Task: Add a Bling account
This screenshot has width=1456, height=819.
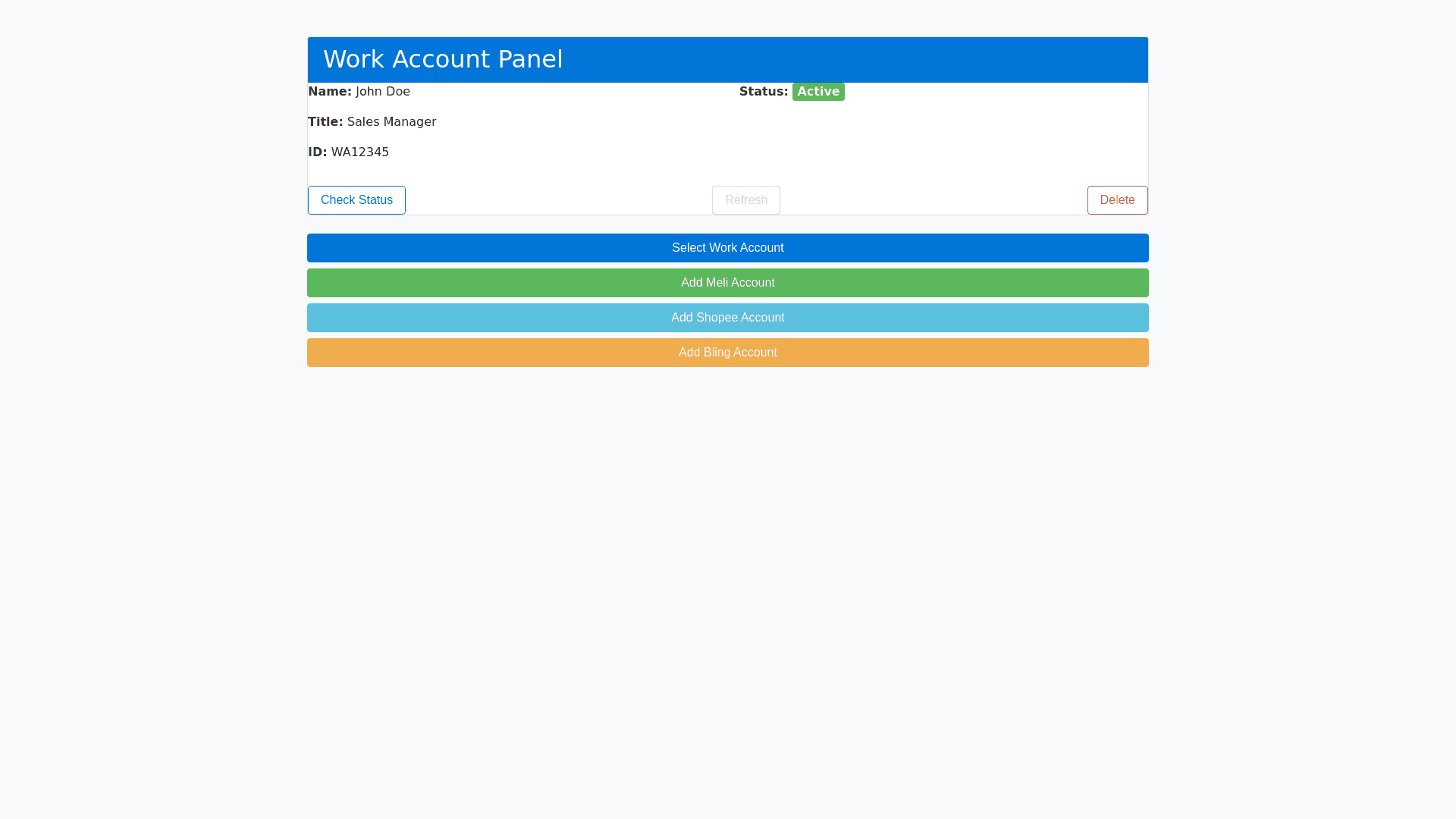Action: click(x=727, y=353)
